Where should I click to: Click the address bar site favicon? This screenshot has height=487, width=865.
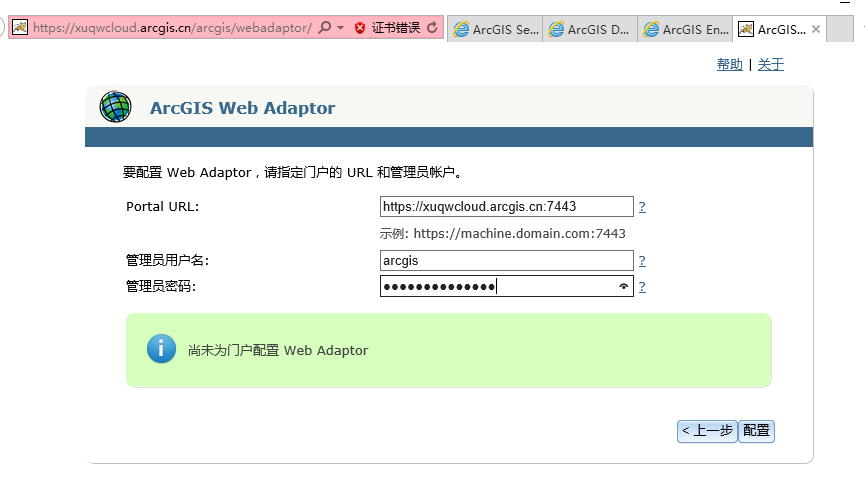coord(20,27)
